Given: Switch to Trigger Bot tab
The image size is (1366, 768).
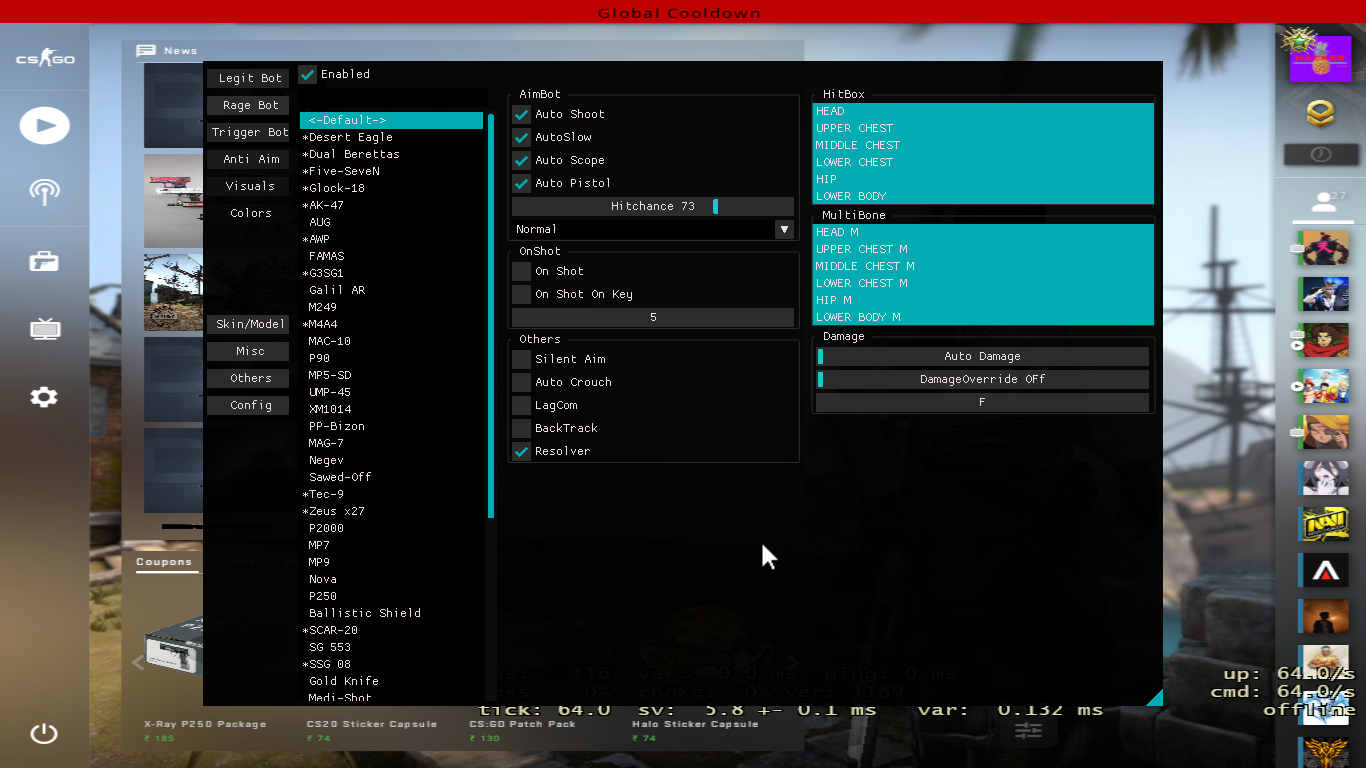Looking at the screenshot, I should [249, 132].
